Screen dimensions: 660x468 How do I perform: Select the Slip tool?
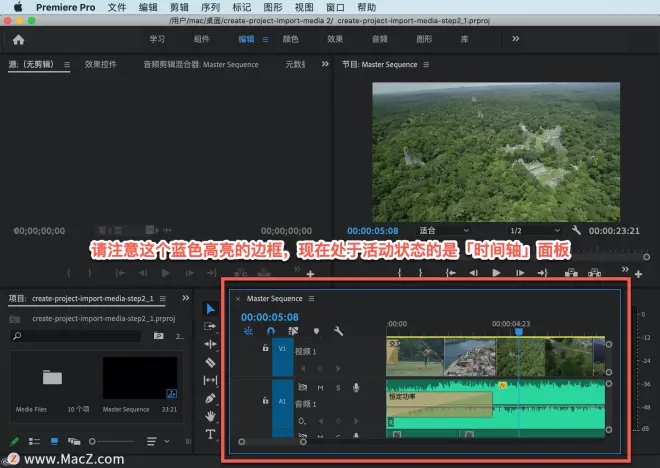210,380
